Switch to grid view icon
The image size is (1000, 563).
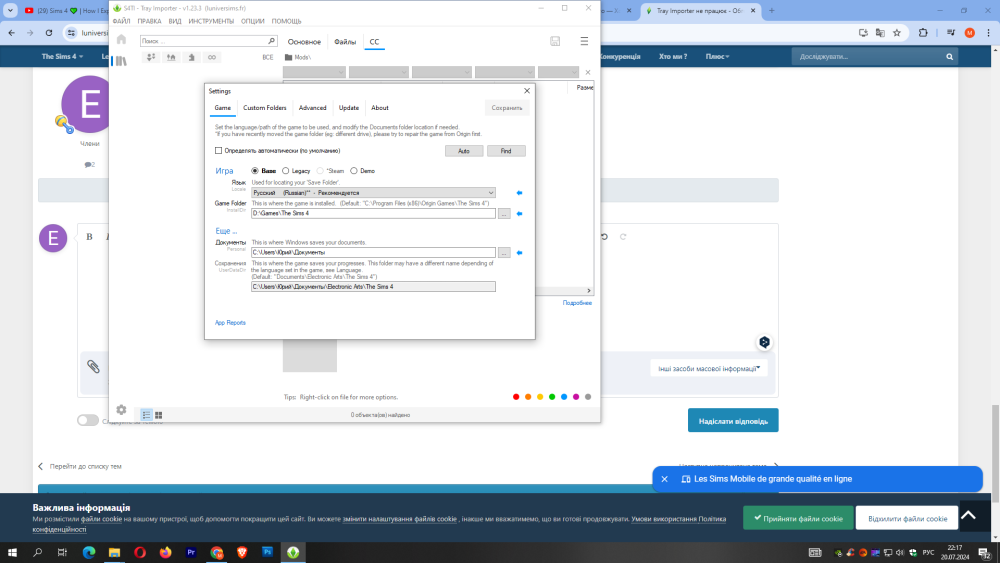(x=158, y=415)
